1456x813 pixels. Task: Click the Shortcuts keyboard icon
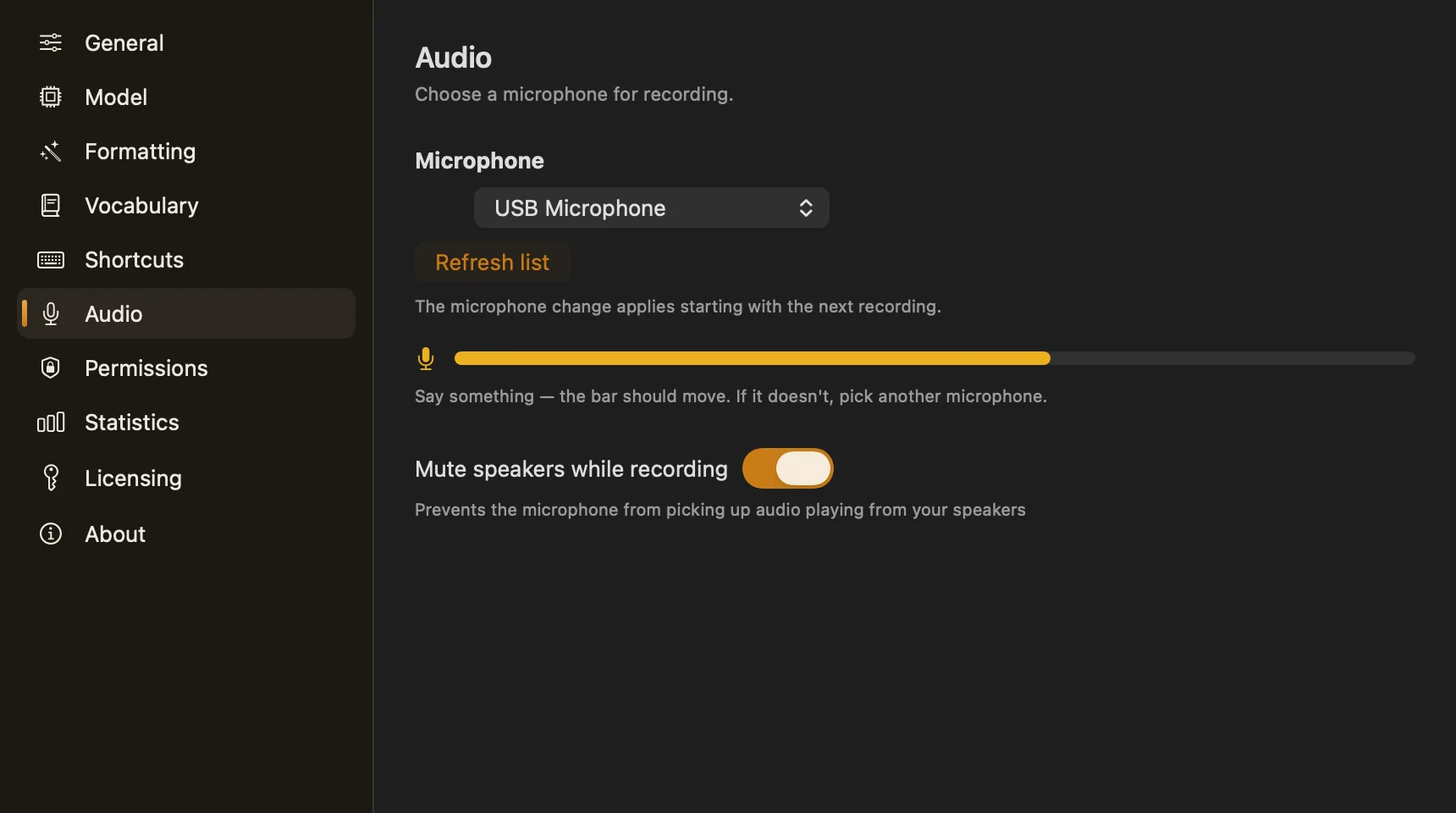click(51, 259)
